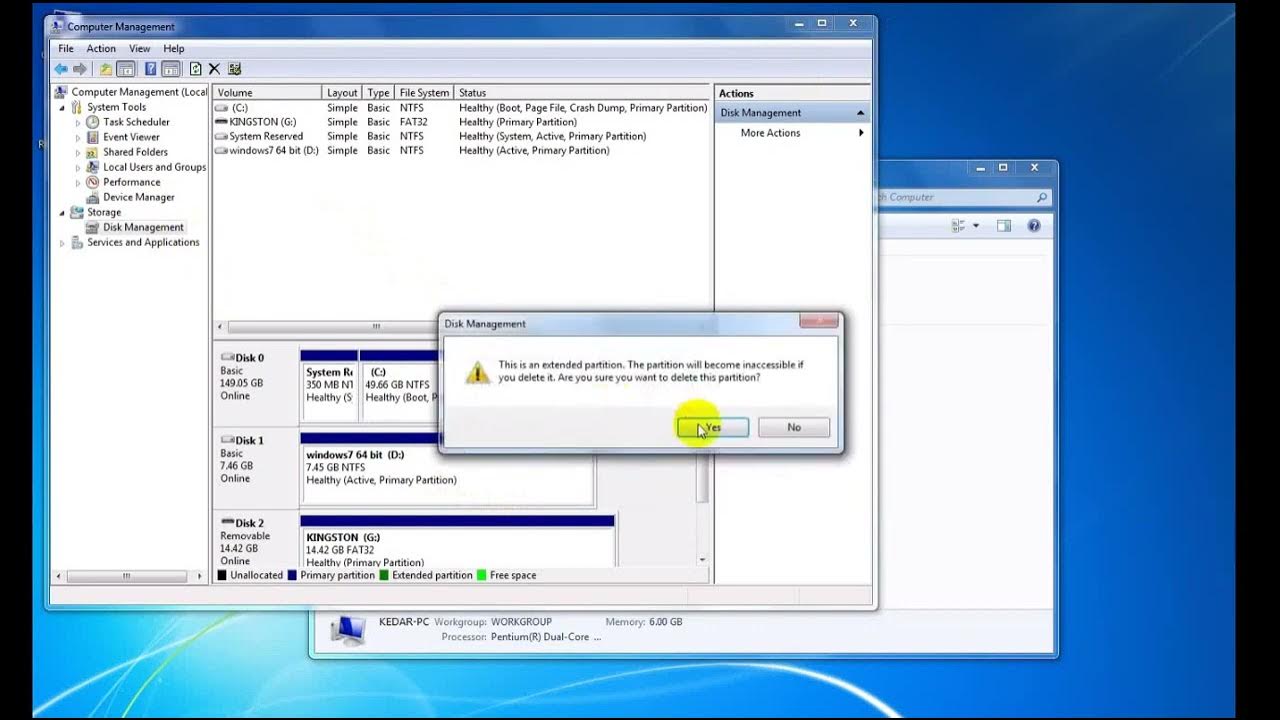Open the blue Help toolbar icon

point(151,69)
